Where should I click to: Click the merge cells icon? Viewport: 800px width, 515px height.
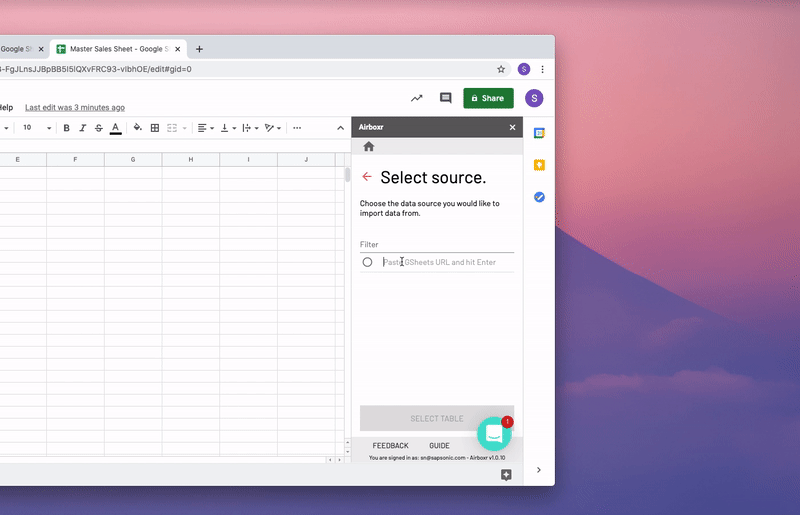pos(172,128)
